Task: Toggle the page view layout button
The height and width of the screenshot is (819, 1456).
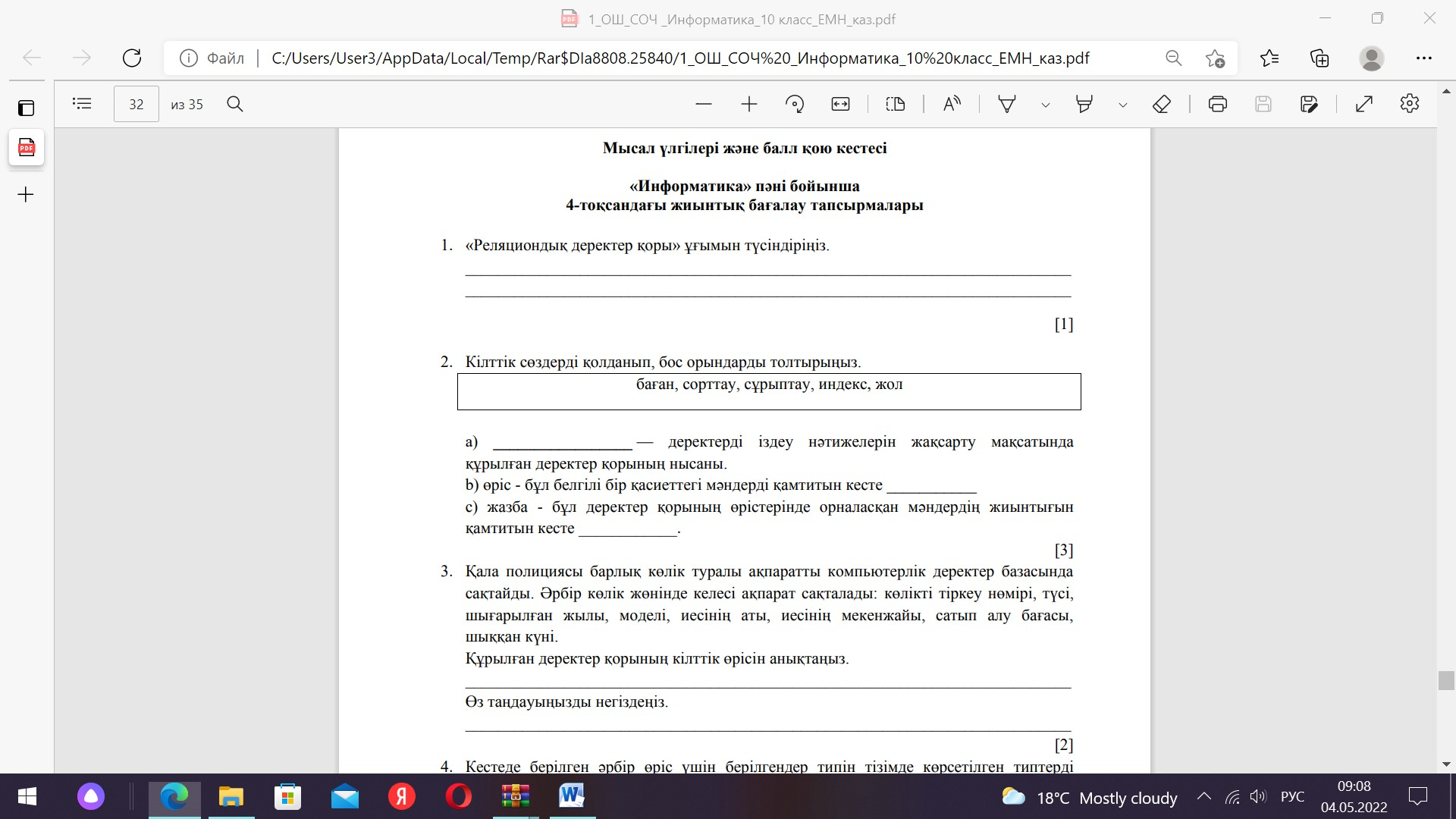Action: (896, 104)
